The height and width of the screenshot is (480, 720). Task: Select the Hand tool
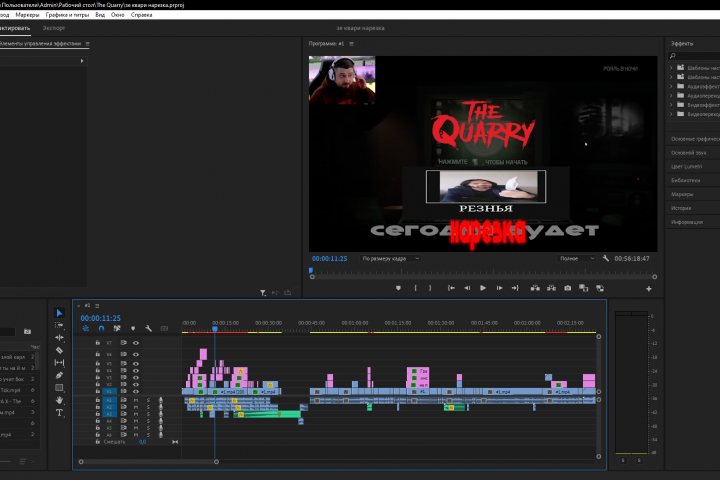point(59,400)
